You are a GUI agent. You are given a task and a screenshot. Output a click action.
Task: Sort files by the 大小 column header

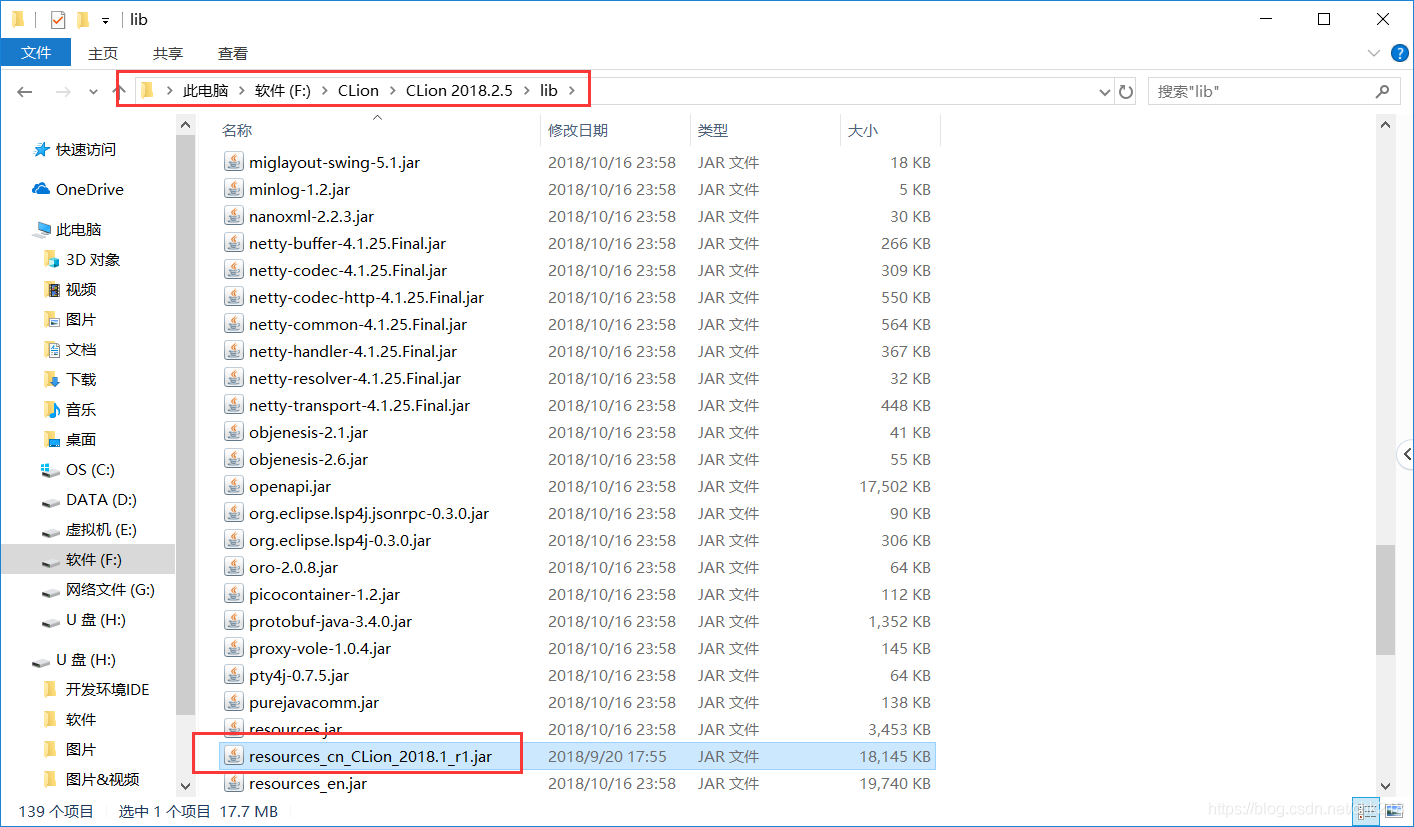863,130
